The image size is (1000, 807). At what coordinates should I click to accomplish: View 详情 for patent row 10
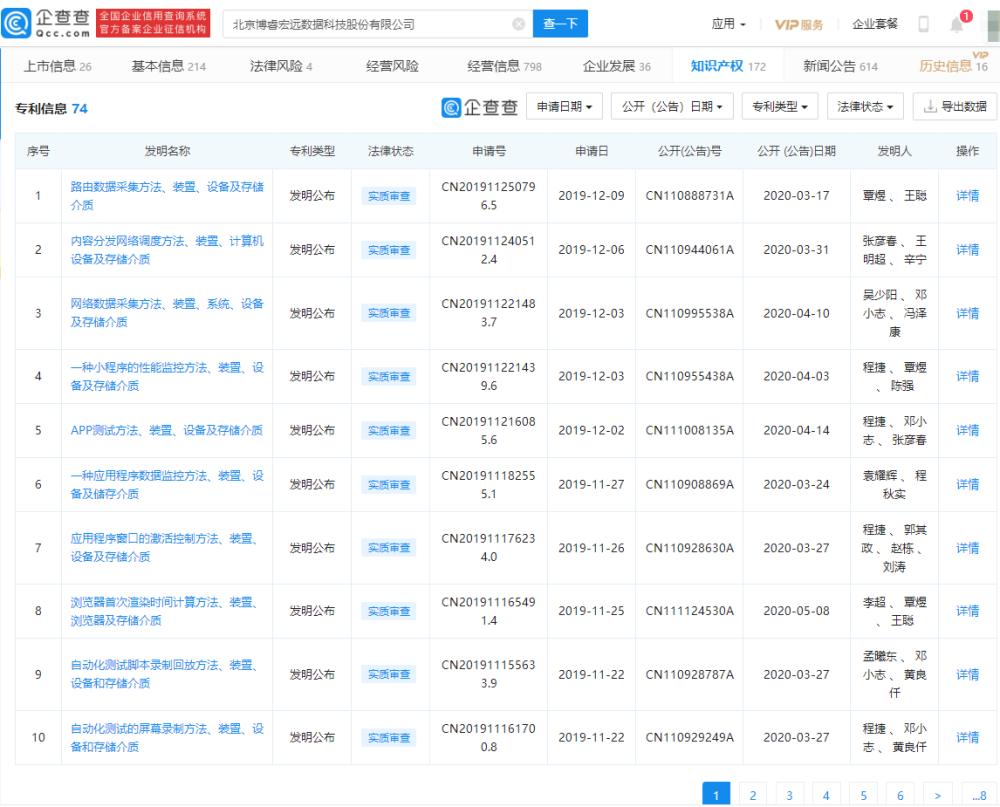coord(967,737)
